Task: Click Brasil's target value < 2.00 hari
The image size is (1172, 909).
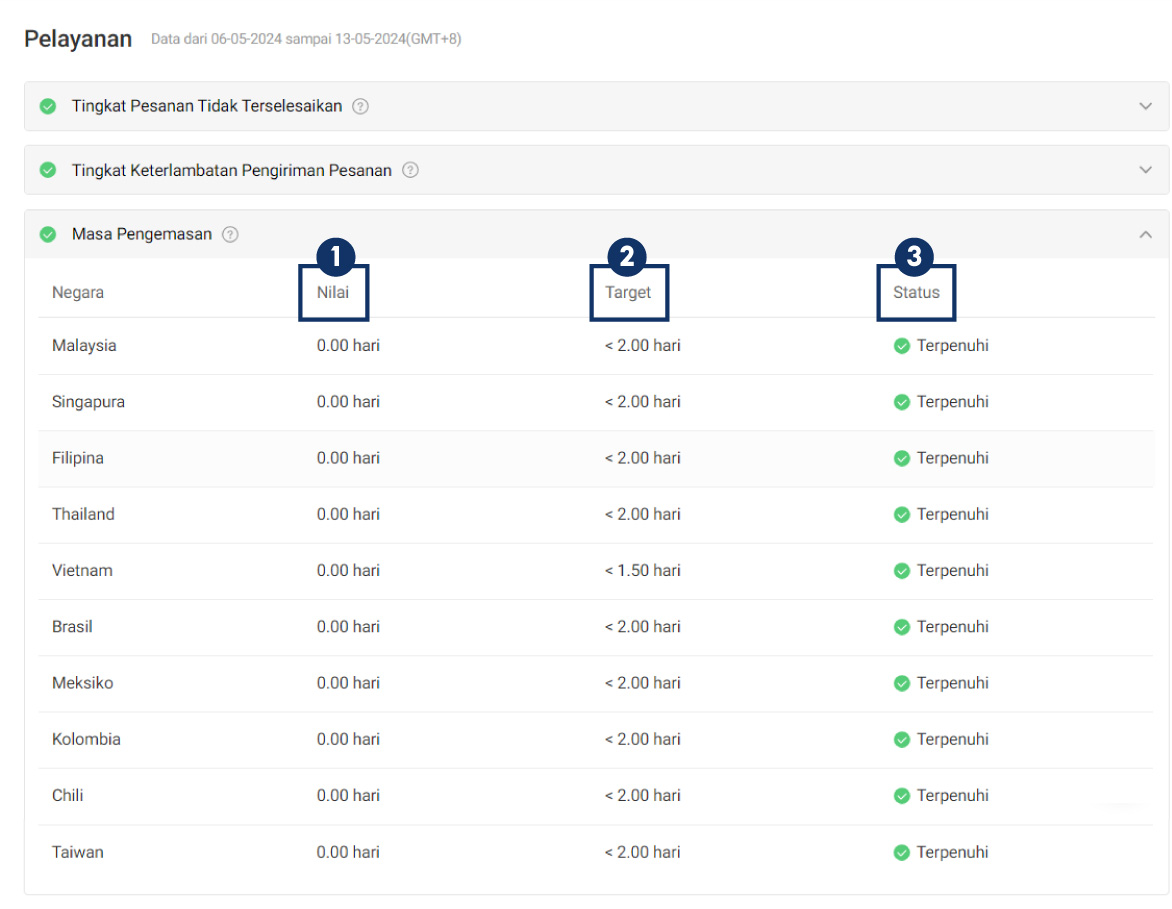Action: coord(643,626)
